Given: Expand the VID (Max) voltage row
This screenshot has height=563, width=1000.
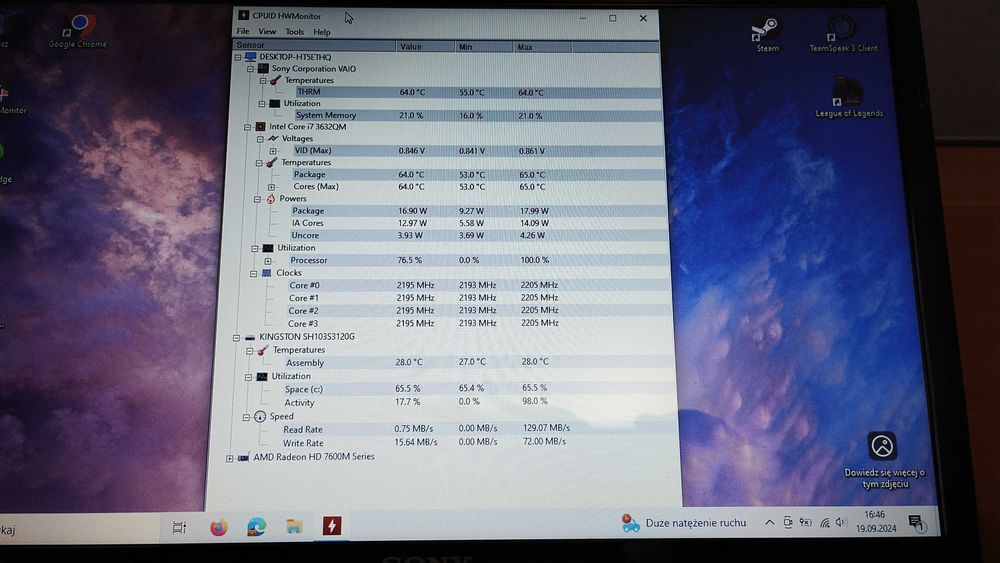Looking at the screenshot, I should [x=273, y=151].
